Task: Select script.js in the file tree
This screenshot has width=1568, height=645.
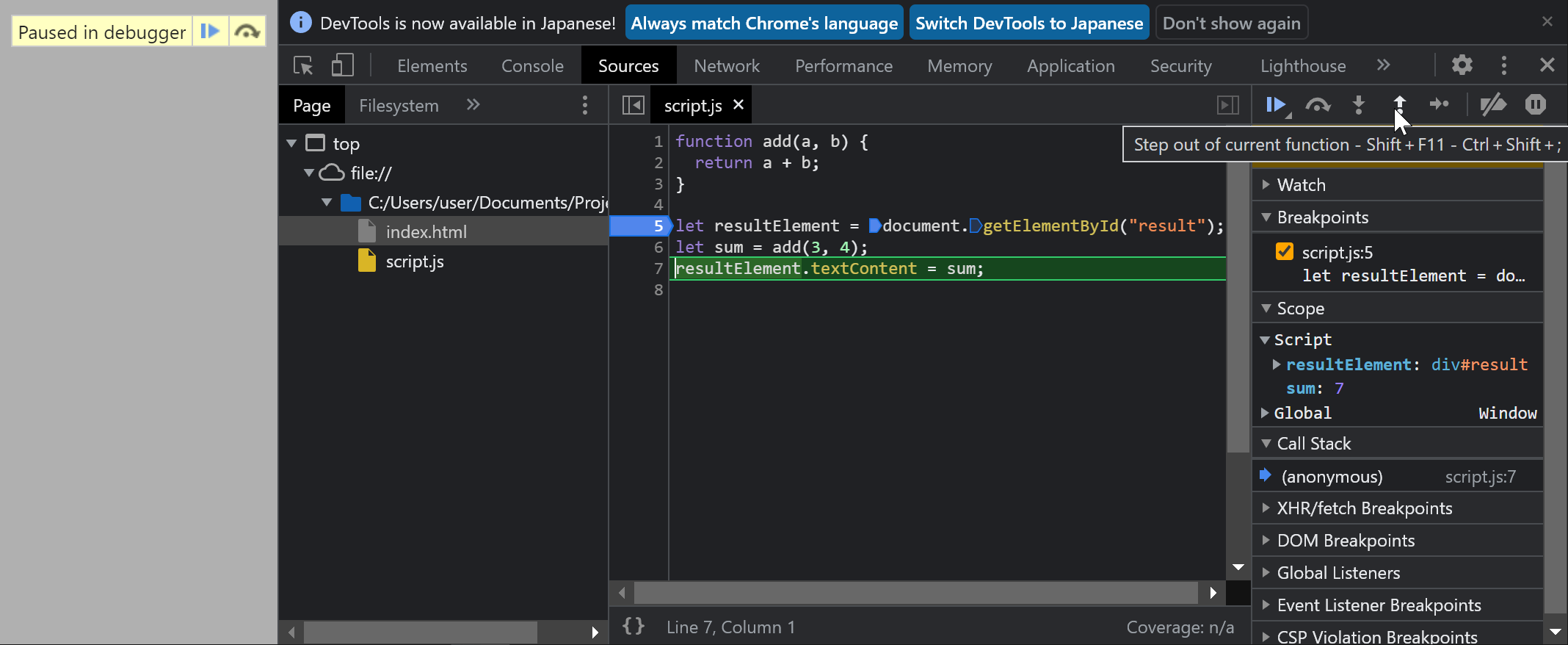Action: [x=414, y=262]
